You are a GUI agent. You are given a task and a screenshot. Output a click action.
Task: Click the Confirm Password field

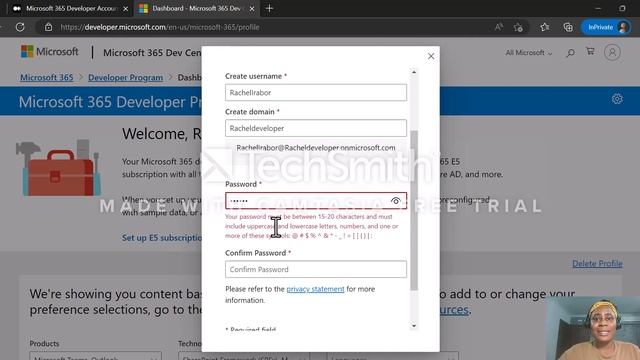pos(316,269)
